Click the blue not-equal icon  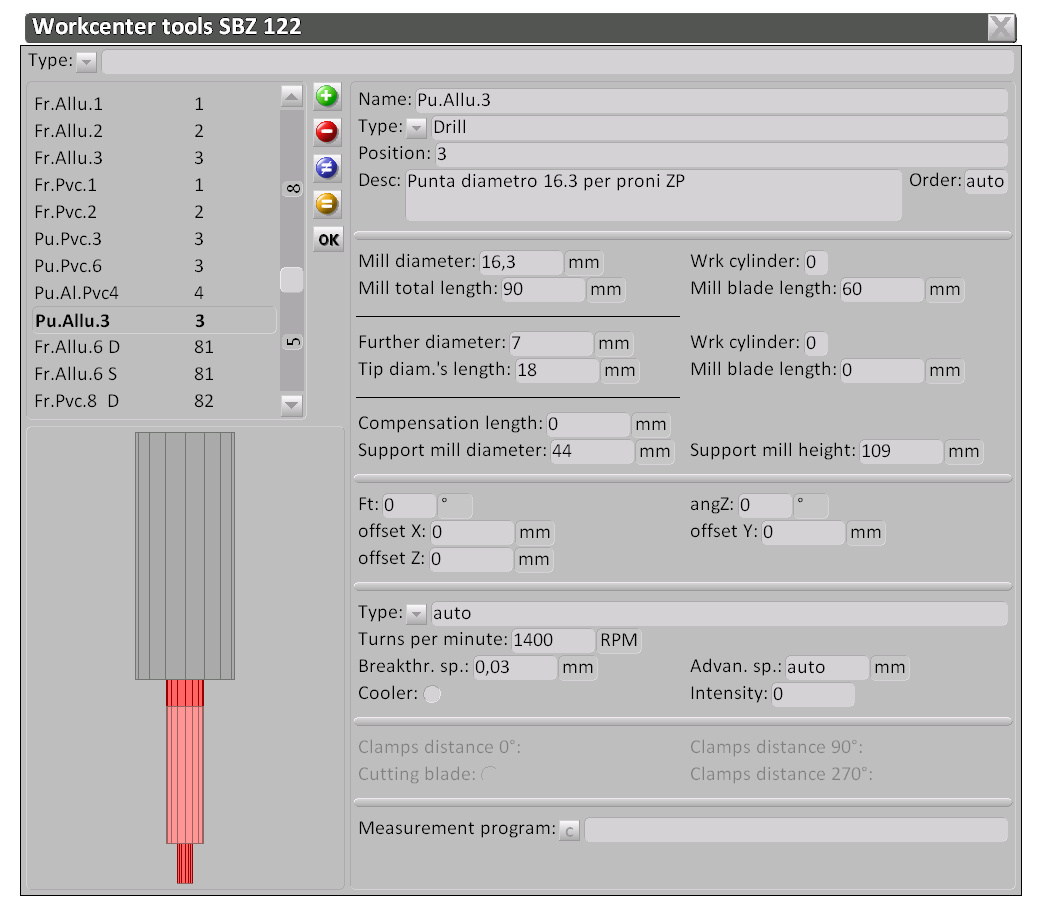tap(327, 167)
